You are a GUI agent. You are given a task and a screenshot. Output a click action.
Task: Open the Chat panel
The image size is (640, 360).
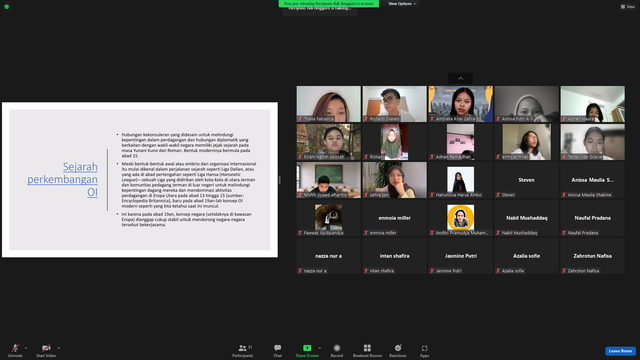278,350
